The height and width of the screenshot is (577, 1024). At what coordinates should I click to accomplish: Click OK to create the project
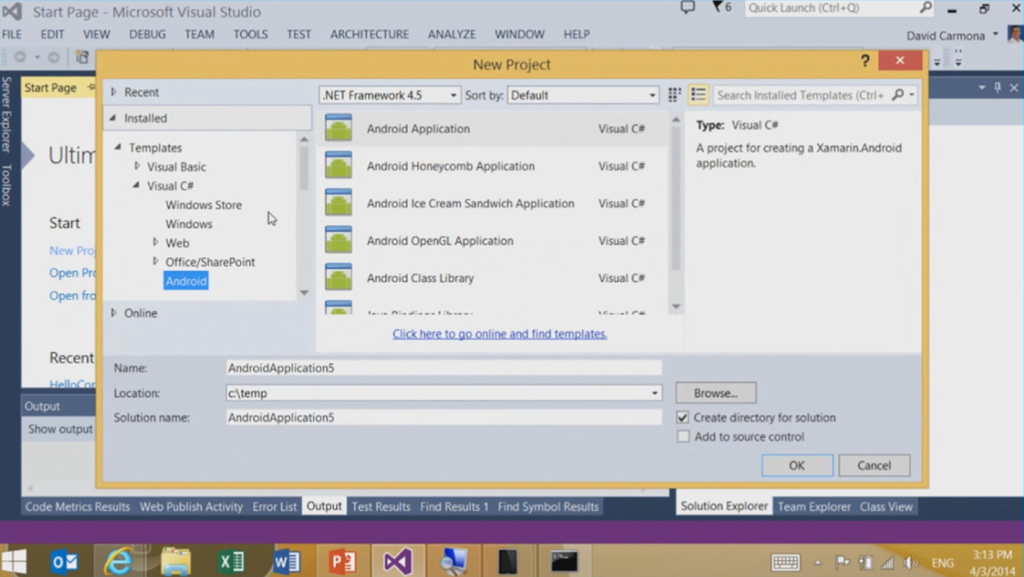[797, 465]
